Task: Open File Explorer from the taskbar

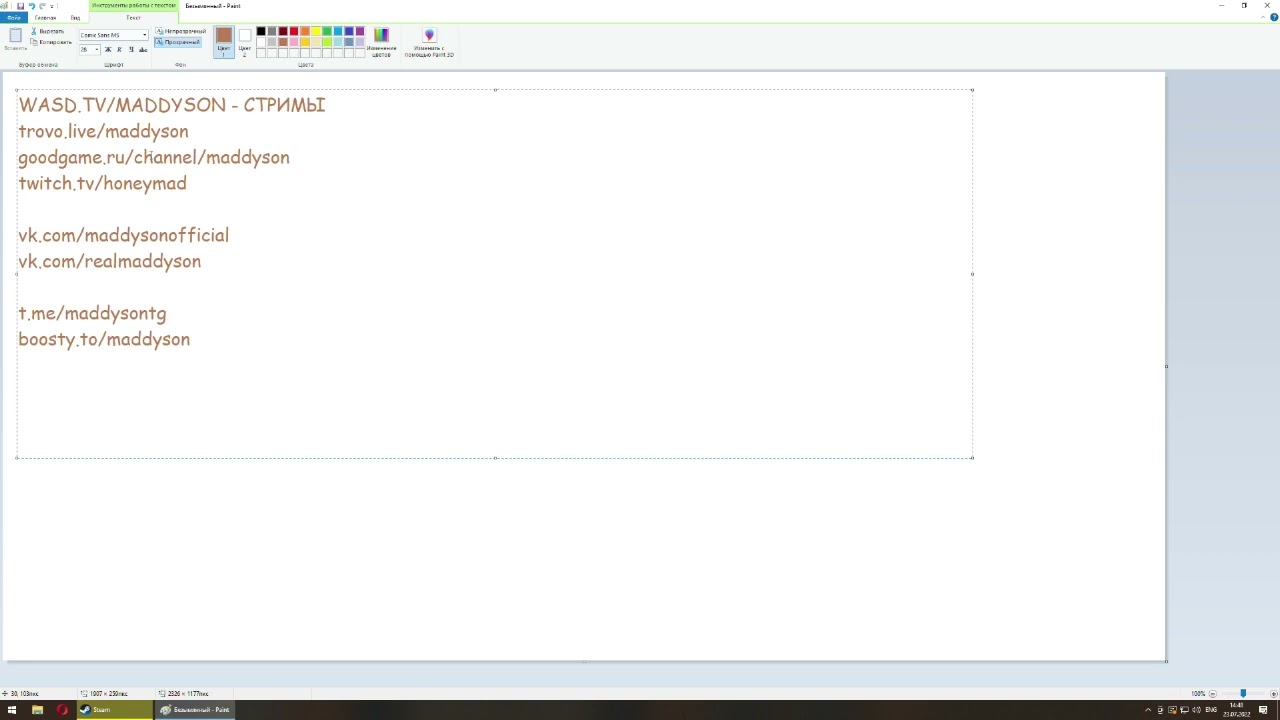Action: 37,710
